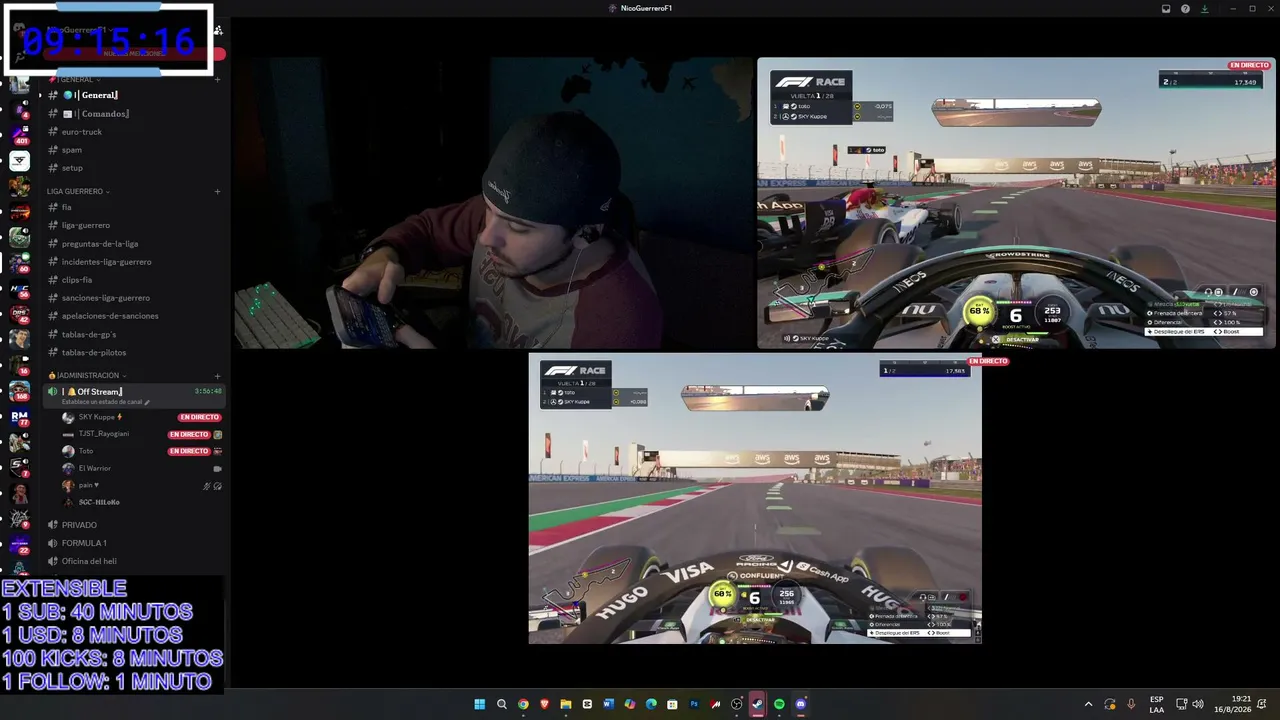
Task: Open the fia channel
Action: pyautogui.click(x=135, y=207)
